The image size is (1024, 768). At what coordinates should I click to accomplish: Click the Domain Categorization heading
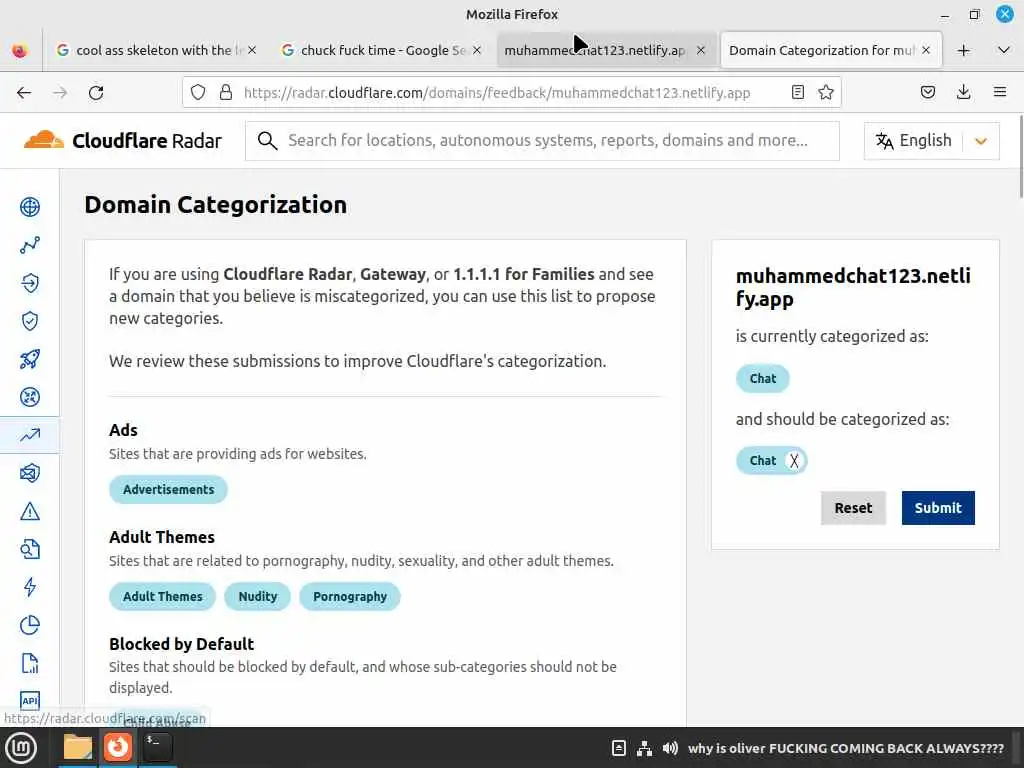(x=216, y=205)
